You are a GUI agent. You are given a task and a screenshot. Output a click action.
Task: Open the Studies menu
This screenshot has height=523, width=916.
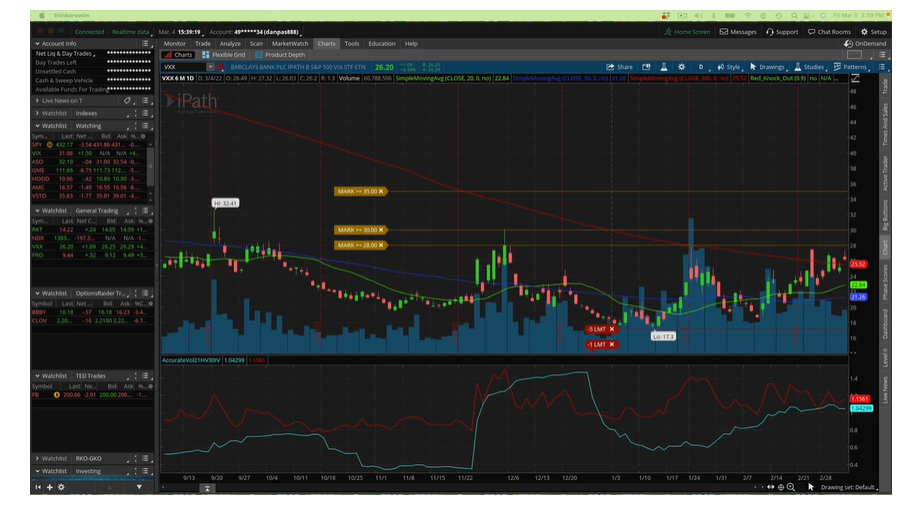809,67
